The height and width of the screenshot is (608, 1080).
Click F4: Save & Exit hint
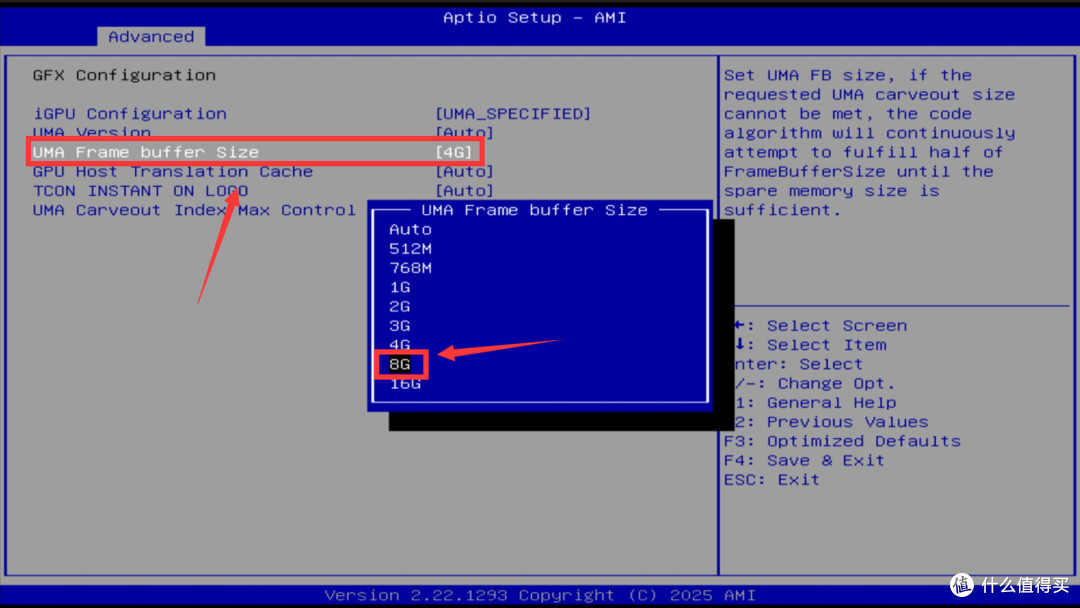[804, 461]
